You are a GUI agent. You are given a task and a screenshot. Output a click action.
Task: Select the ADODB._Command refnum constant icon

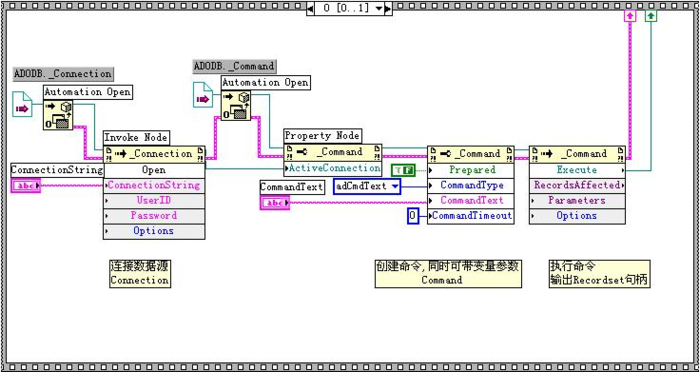tap(203, 95)
